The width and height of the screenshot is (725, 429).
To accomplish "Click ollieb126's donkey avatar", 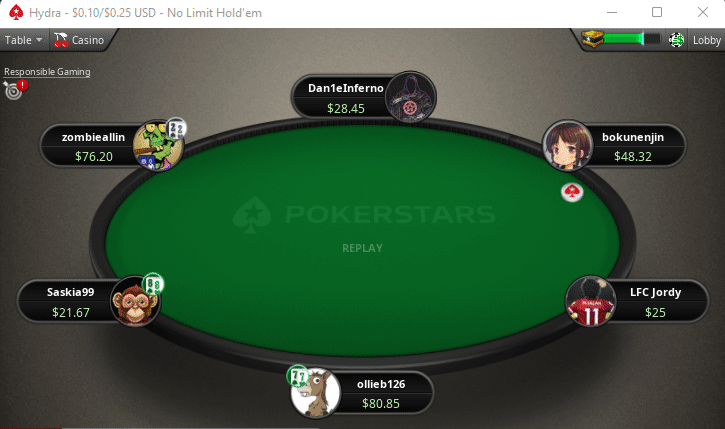I will (x=316, y=393).
